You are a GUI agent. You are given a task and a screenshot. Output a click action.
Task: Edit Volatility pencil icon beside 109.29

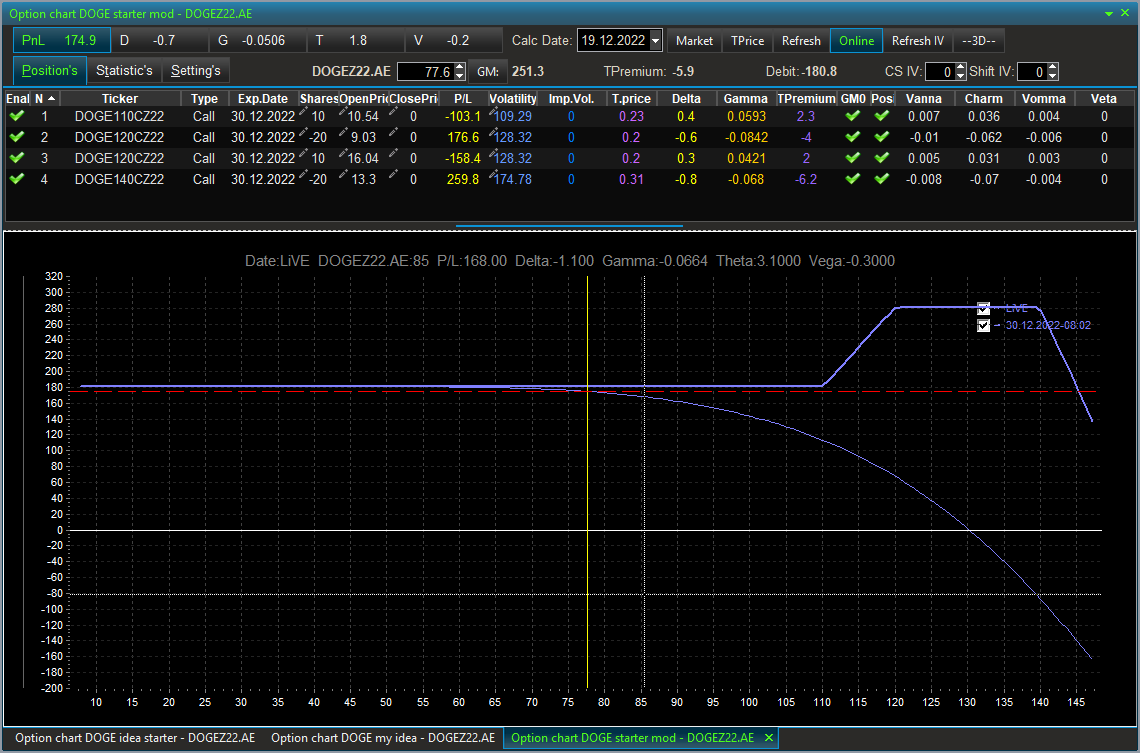pyautogui.click(x=494, y=111)
